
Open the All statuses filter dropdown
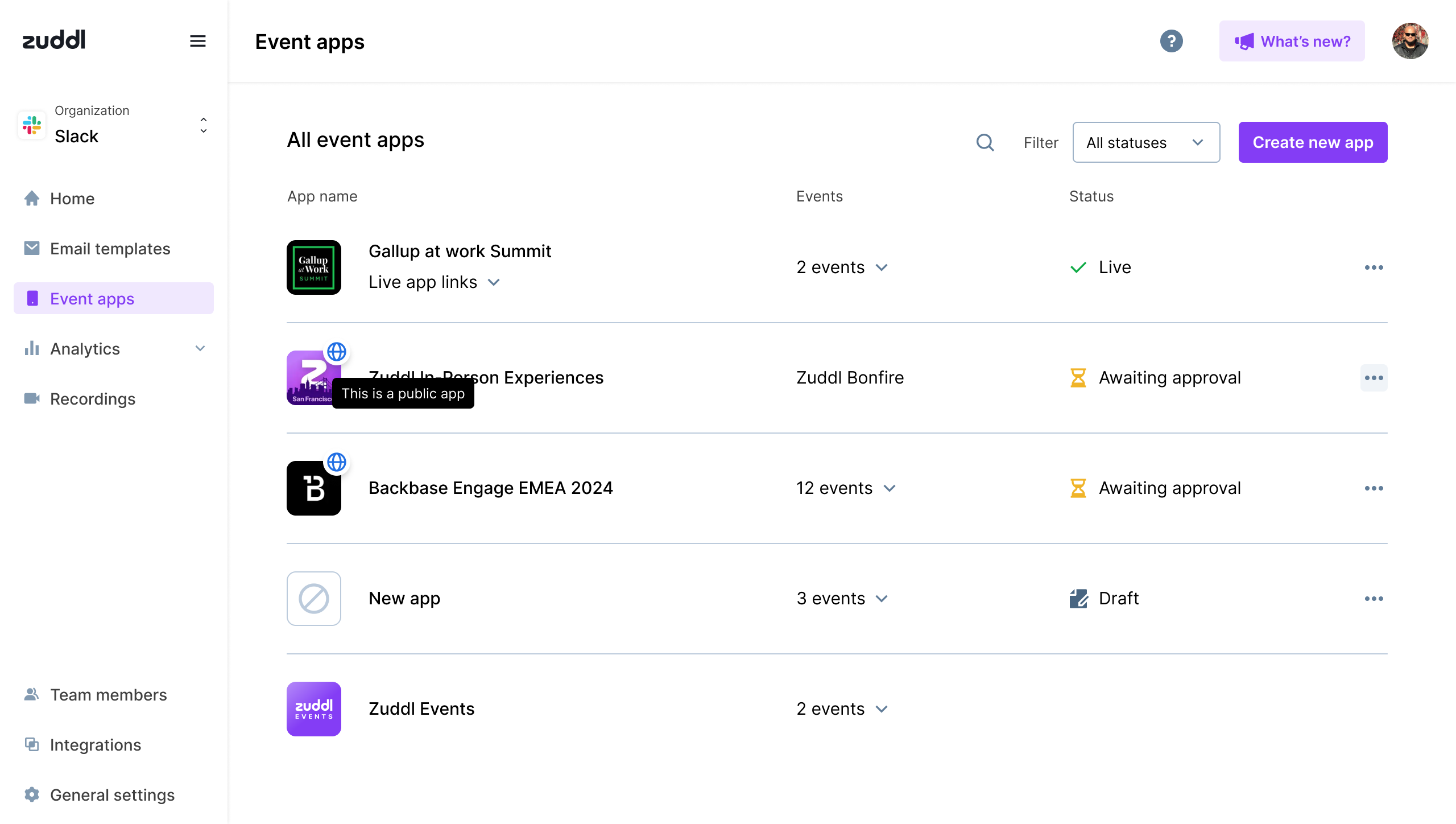pyautogui.click(x=1145, y=142)
